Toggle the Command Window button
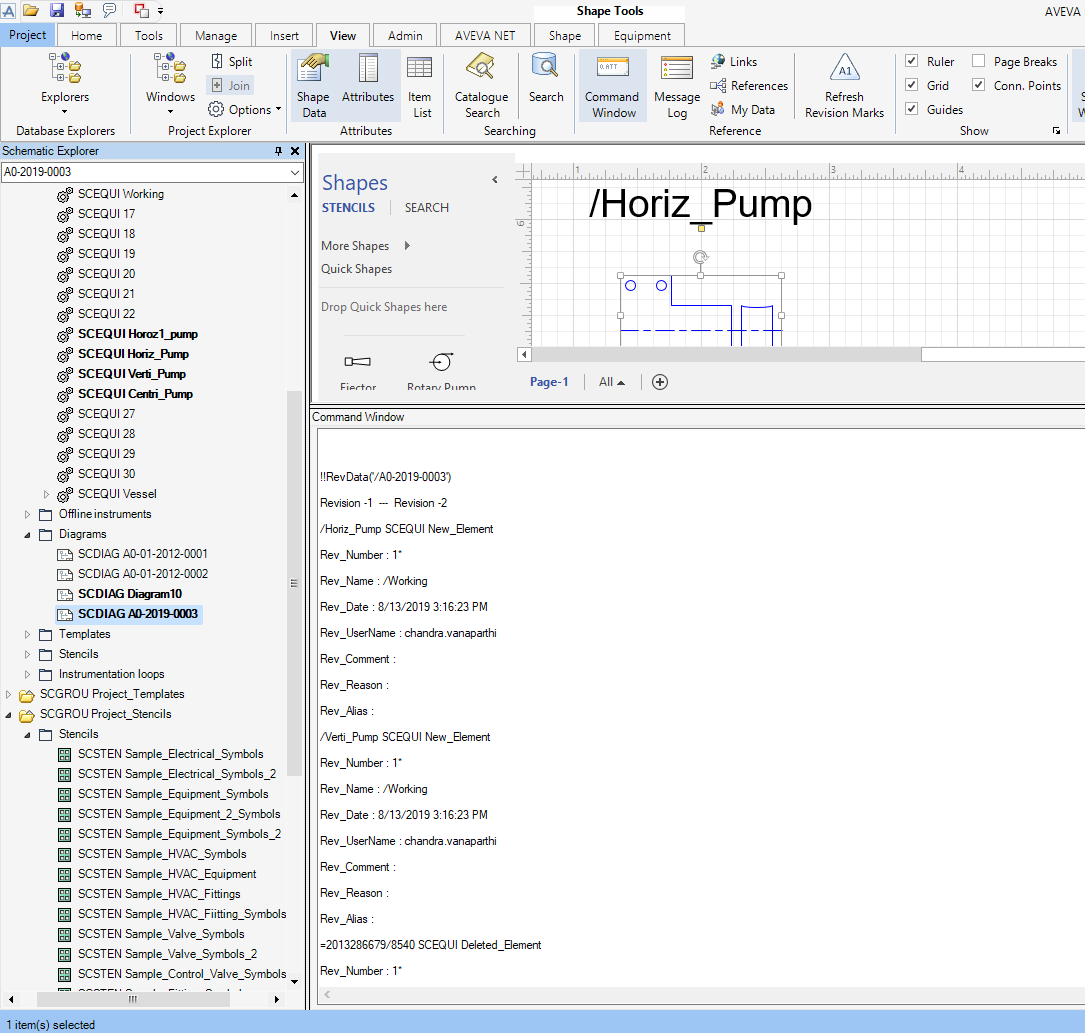This screenshot has width=1085, height=1033. (612, 85)
